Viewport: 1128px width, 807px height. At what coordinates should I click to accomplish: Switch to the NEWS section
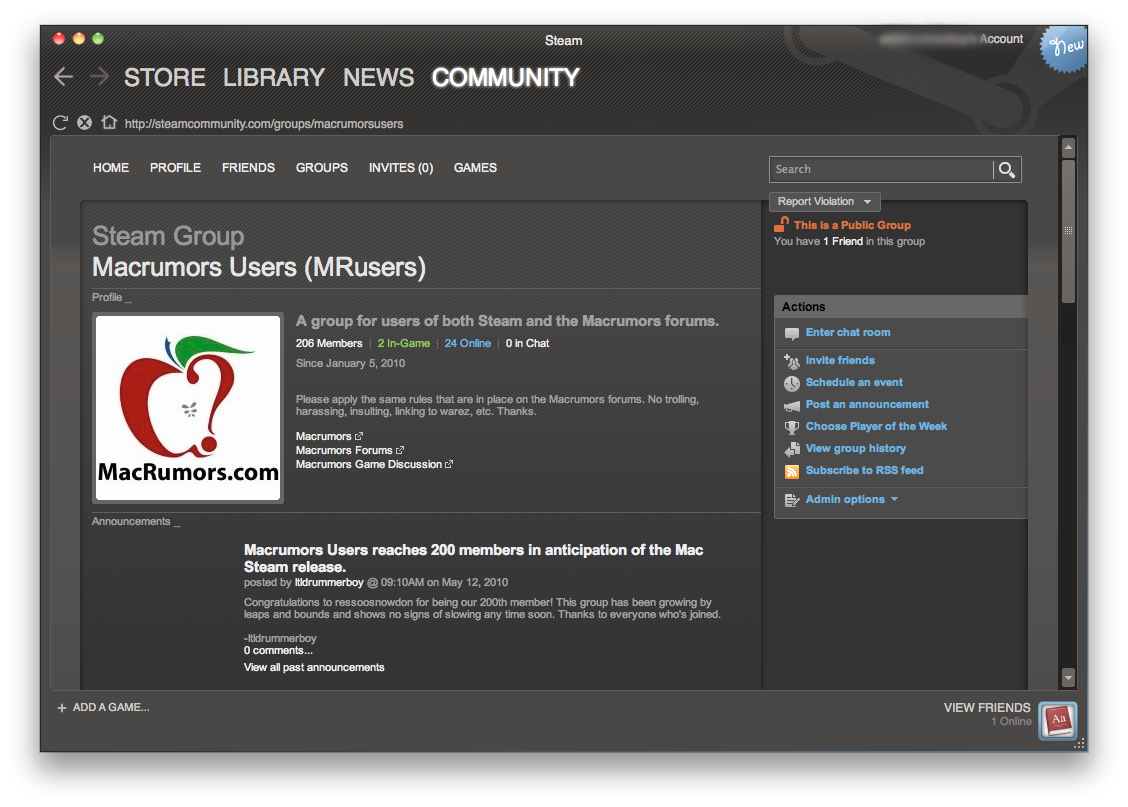[x=378, y=77]
